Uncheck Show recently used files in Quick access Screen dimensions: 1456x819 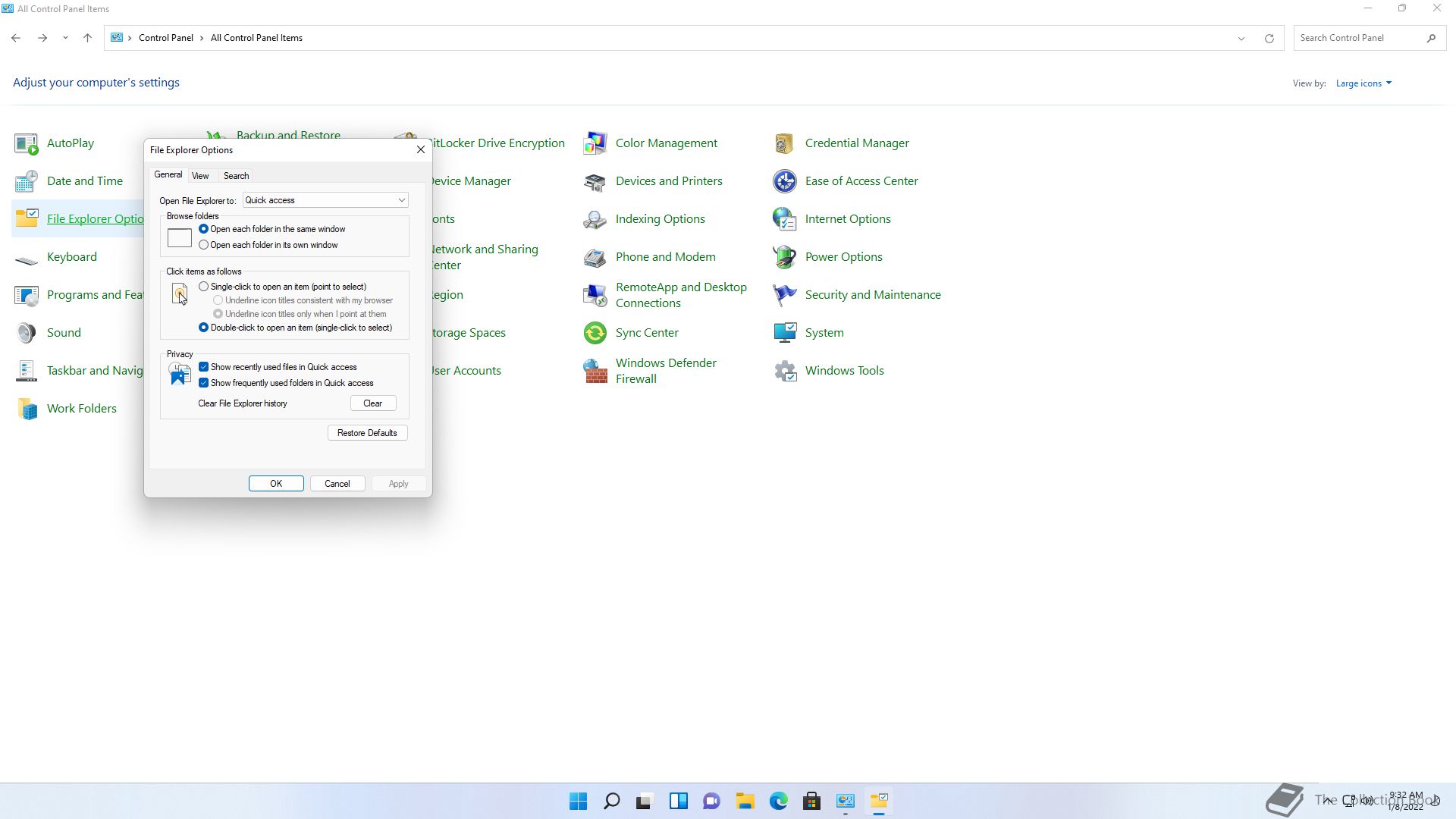tap(203, 367)
